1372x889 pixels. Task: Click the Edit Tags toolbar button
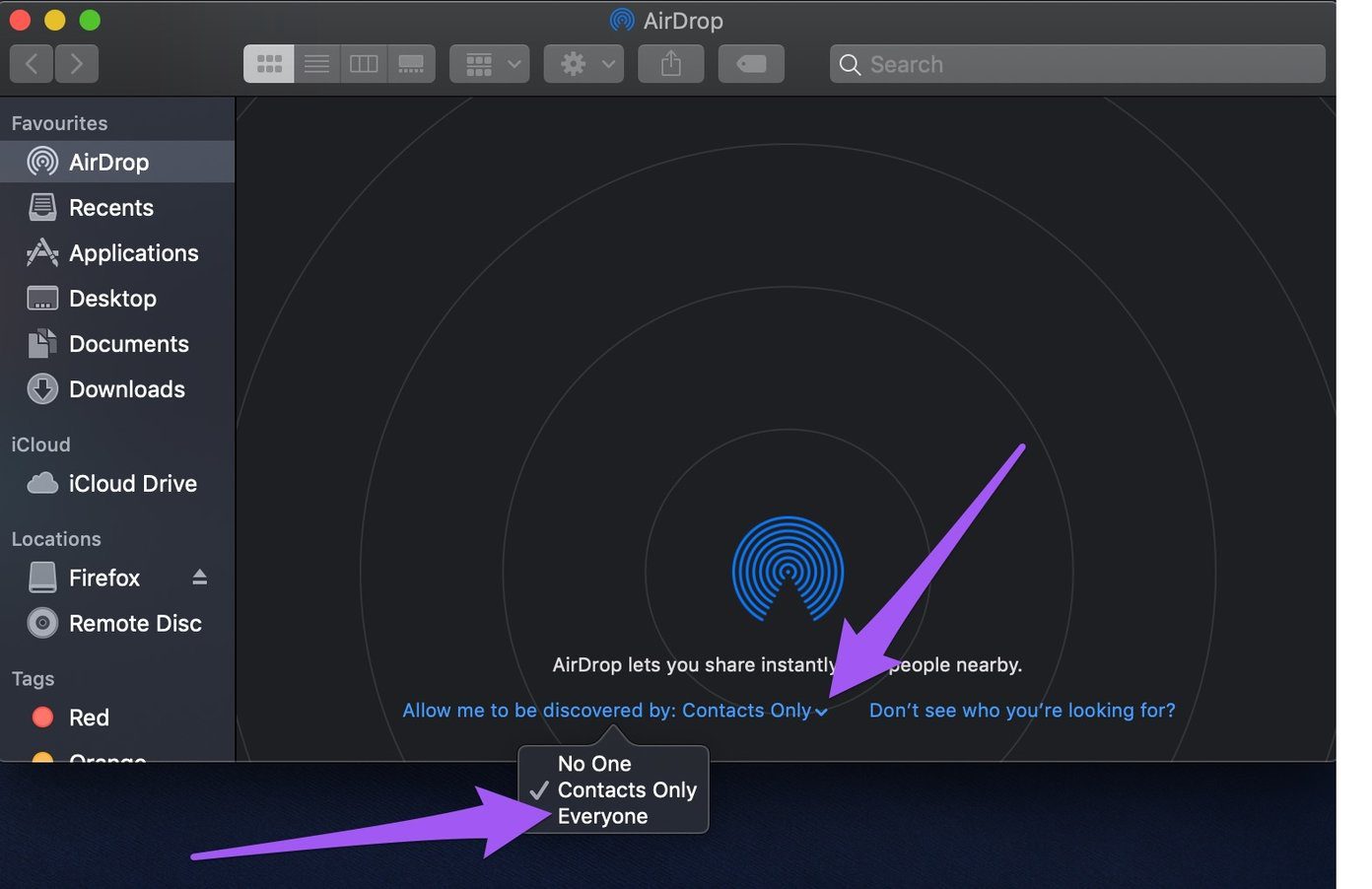(751, 64)
